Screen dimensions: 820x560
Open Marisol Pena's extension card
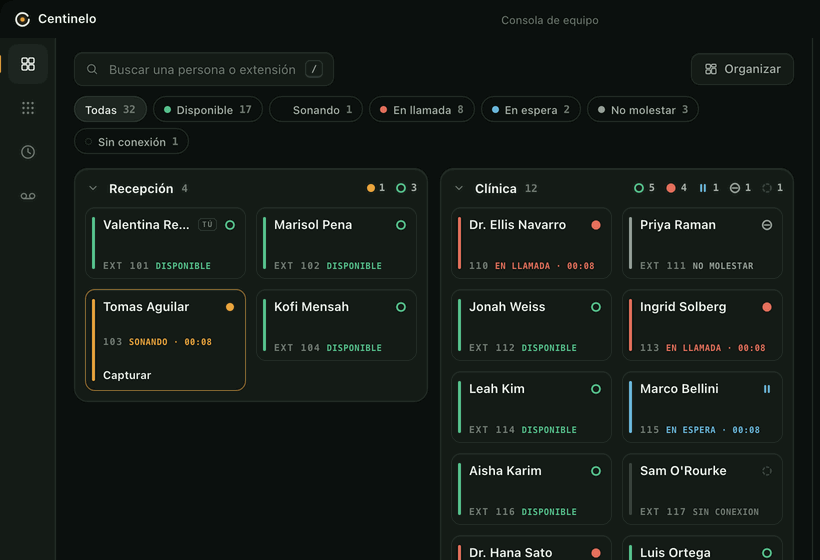336,243
